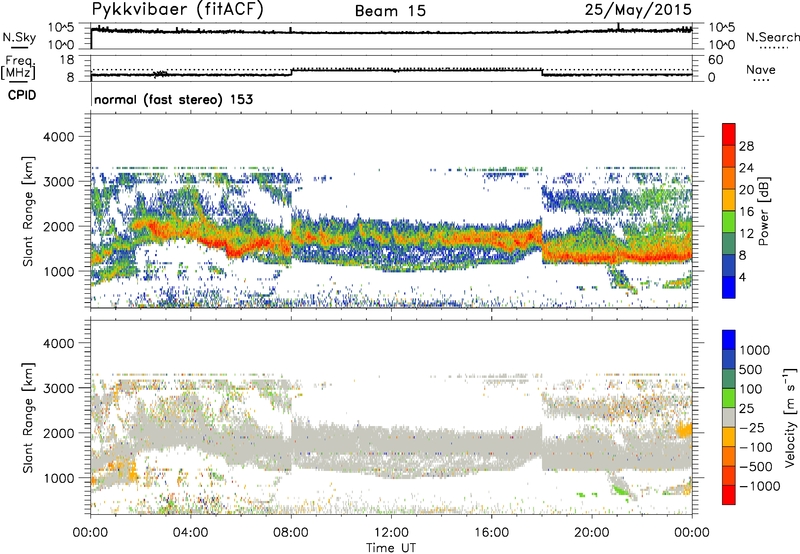Select the 20 label on Power color bar
The height and width of the screenshot is (554, 800).
click(746, 190)
